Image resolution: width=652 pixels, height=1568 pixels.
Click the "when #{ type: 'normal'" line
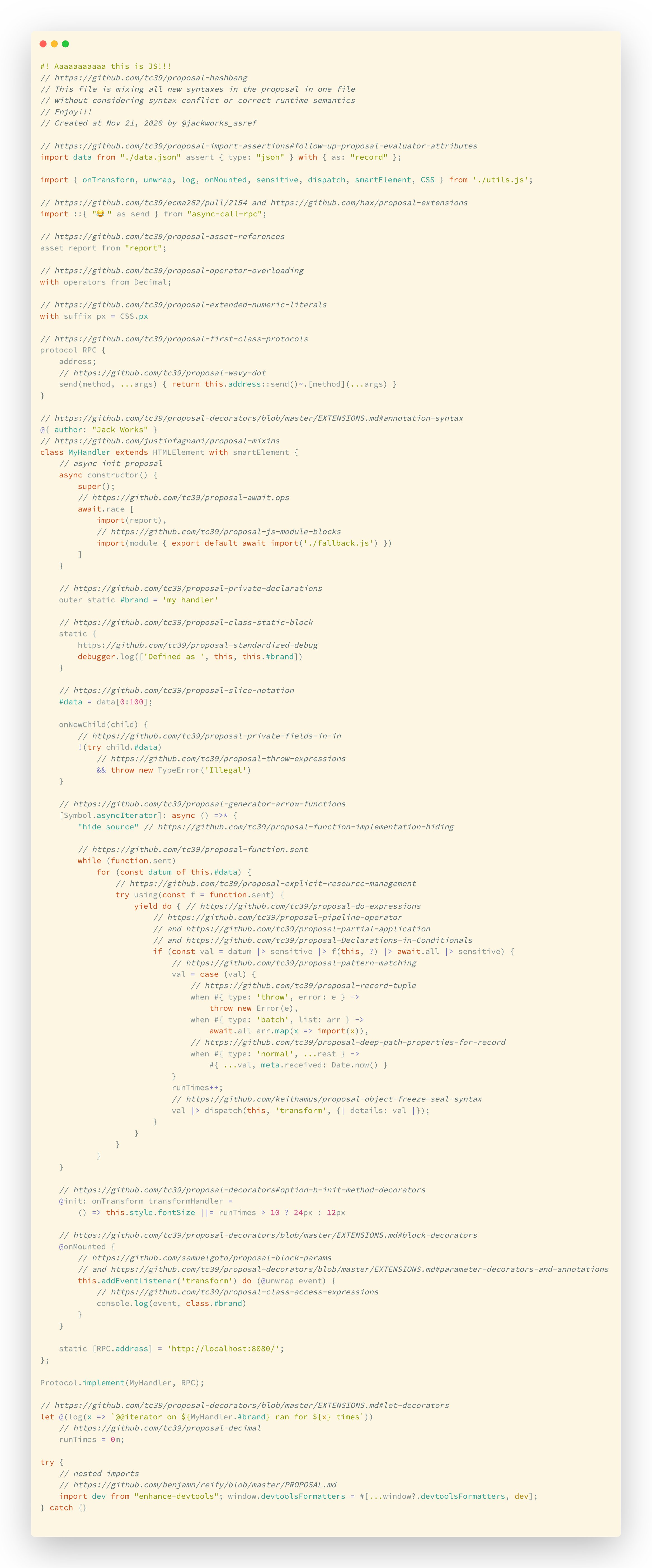click(275, 1054)
